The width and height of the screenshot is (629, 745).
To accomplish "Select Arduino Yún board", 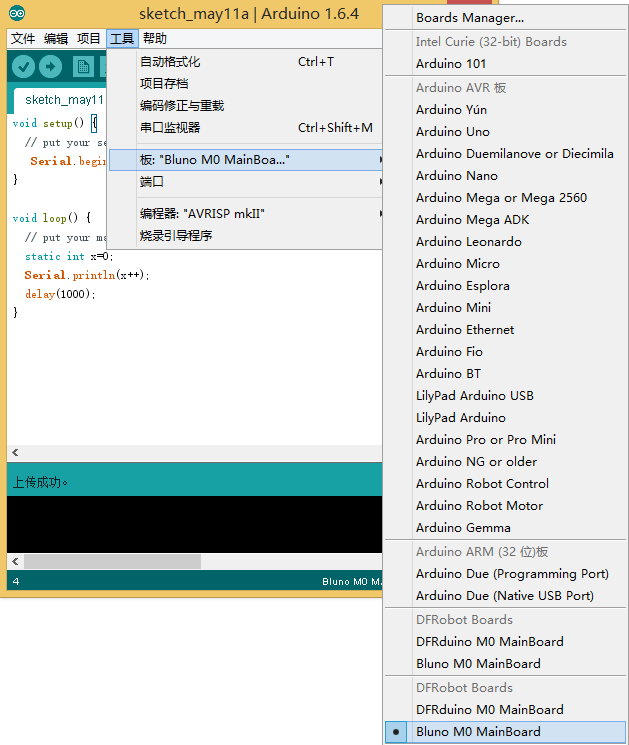I will click(505, 110).
